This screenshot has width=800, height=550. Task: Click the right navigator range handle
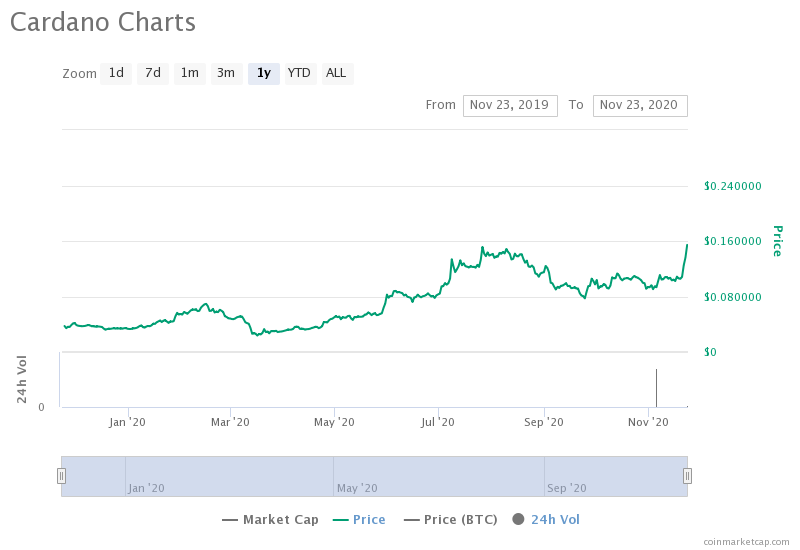687,476
